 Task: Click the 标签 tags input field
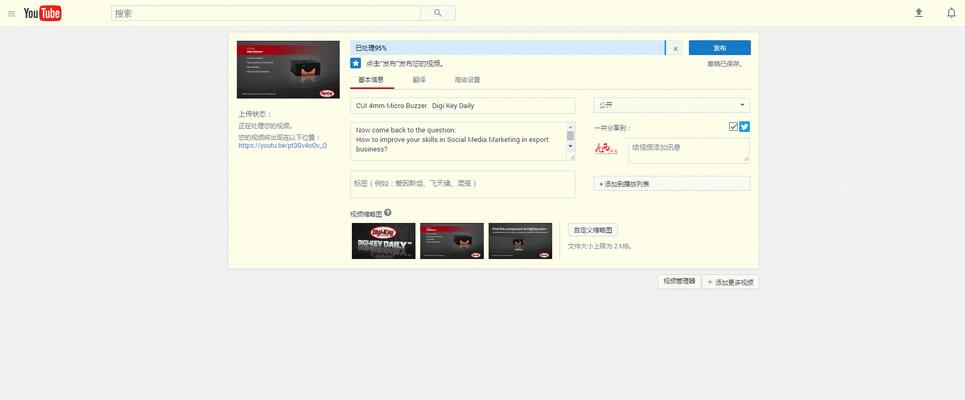(463, 184)
